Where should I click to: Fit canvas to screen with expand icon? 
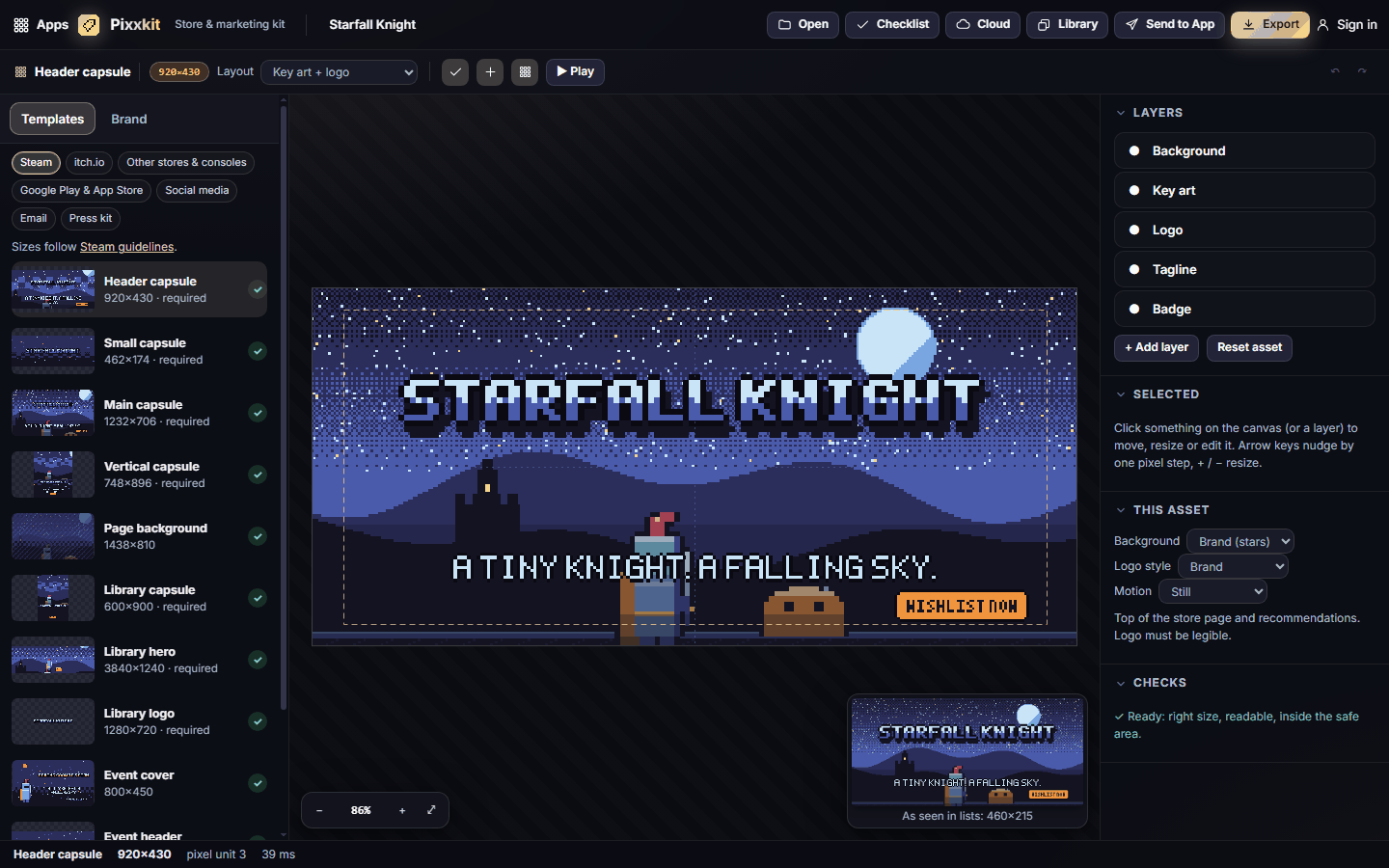(x=431, y=810)
